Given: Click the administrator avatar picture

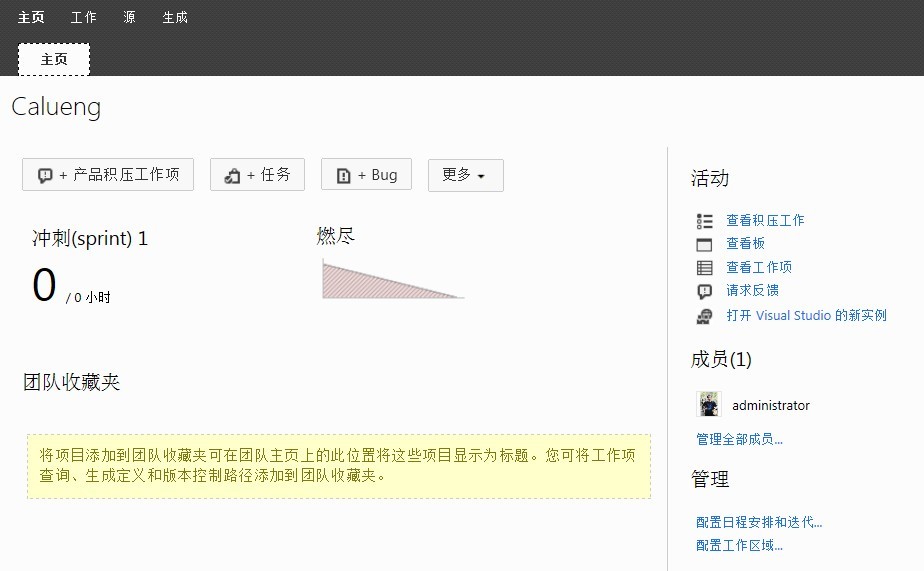Looking at the screenshot, I should pyautogui.click(x=708, y=404).
